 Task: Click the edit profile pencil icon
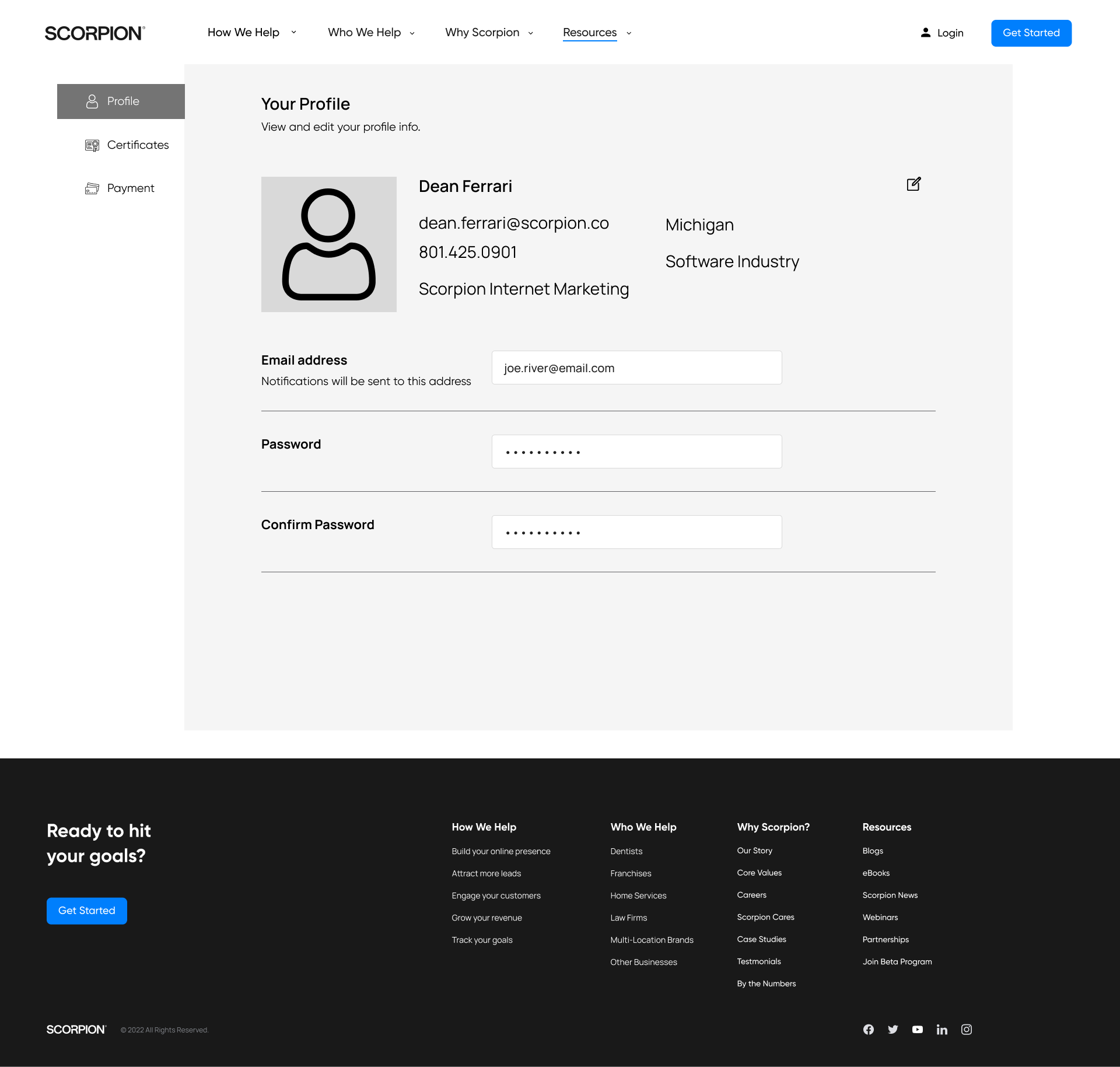(x=914, y=184)
